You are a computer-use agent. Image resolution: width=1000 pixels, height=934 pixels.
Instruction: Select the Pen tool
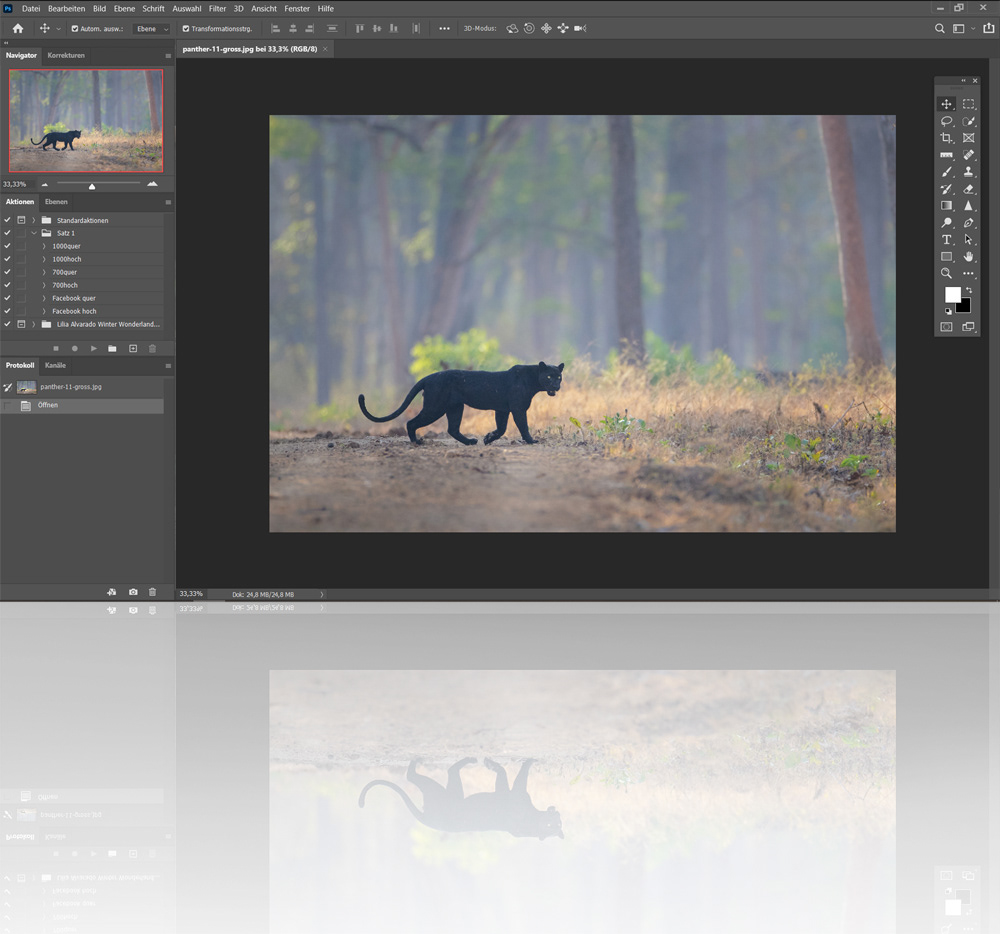pyautogui.click(x=969, y=223)
